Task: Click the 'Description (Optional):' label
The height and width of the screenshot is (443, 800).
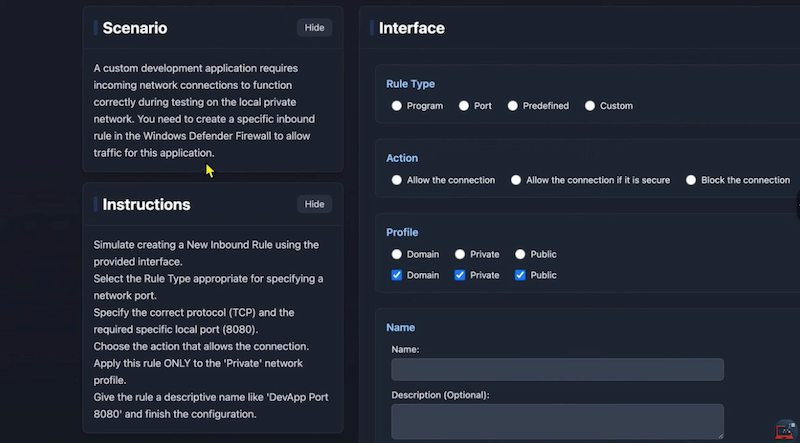Action: (x=440, y=395)
